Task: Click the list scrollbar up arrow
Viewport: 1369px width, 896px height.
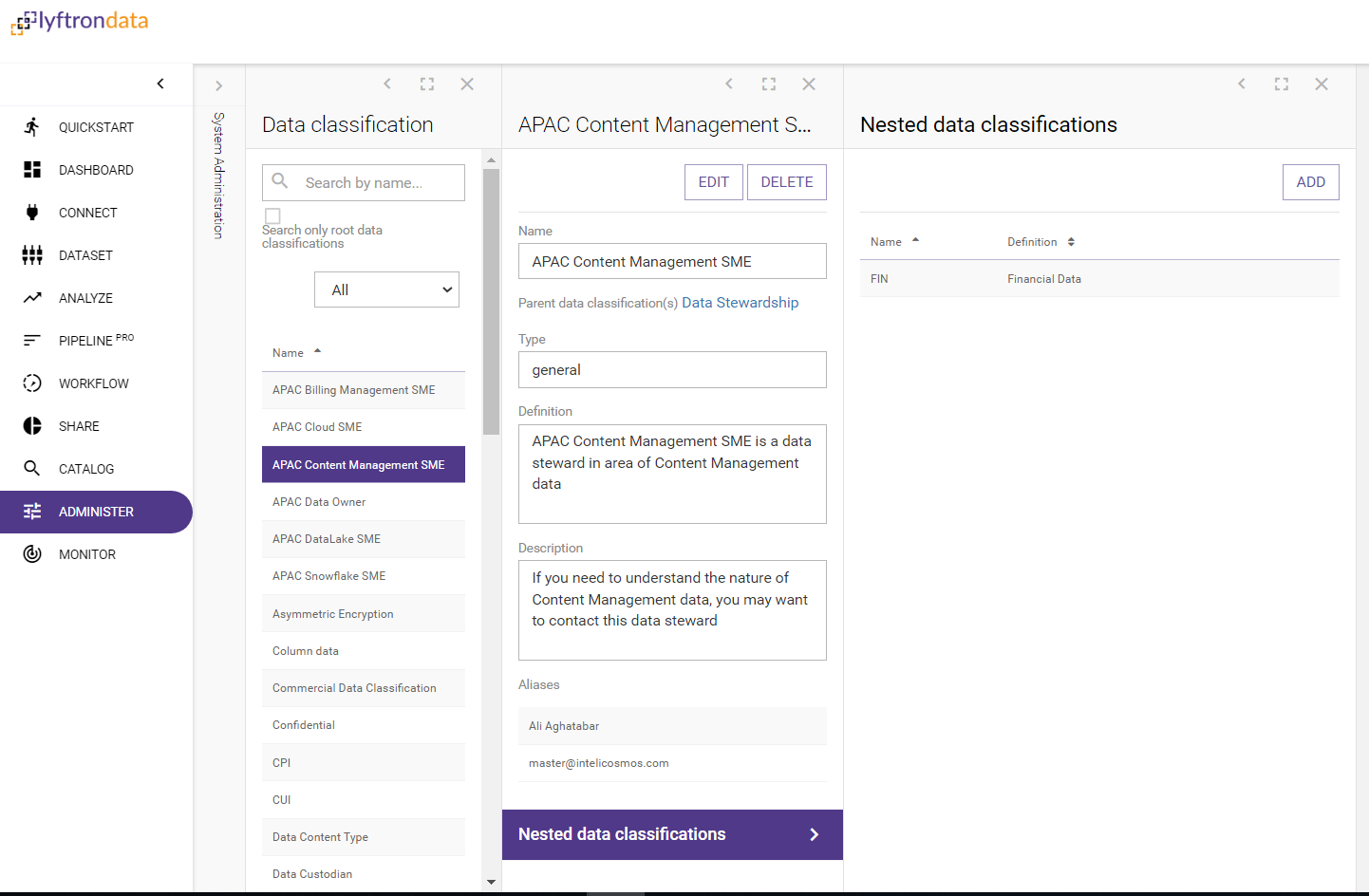Action: click(491, 159)
